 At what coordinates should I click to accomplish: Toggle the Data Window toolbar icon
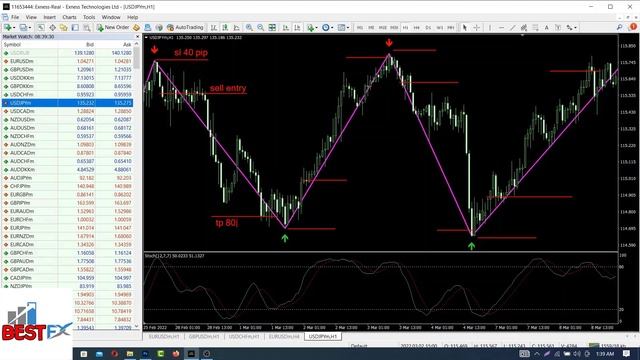[x=52, y=27]
